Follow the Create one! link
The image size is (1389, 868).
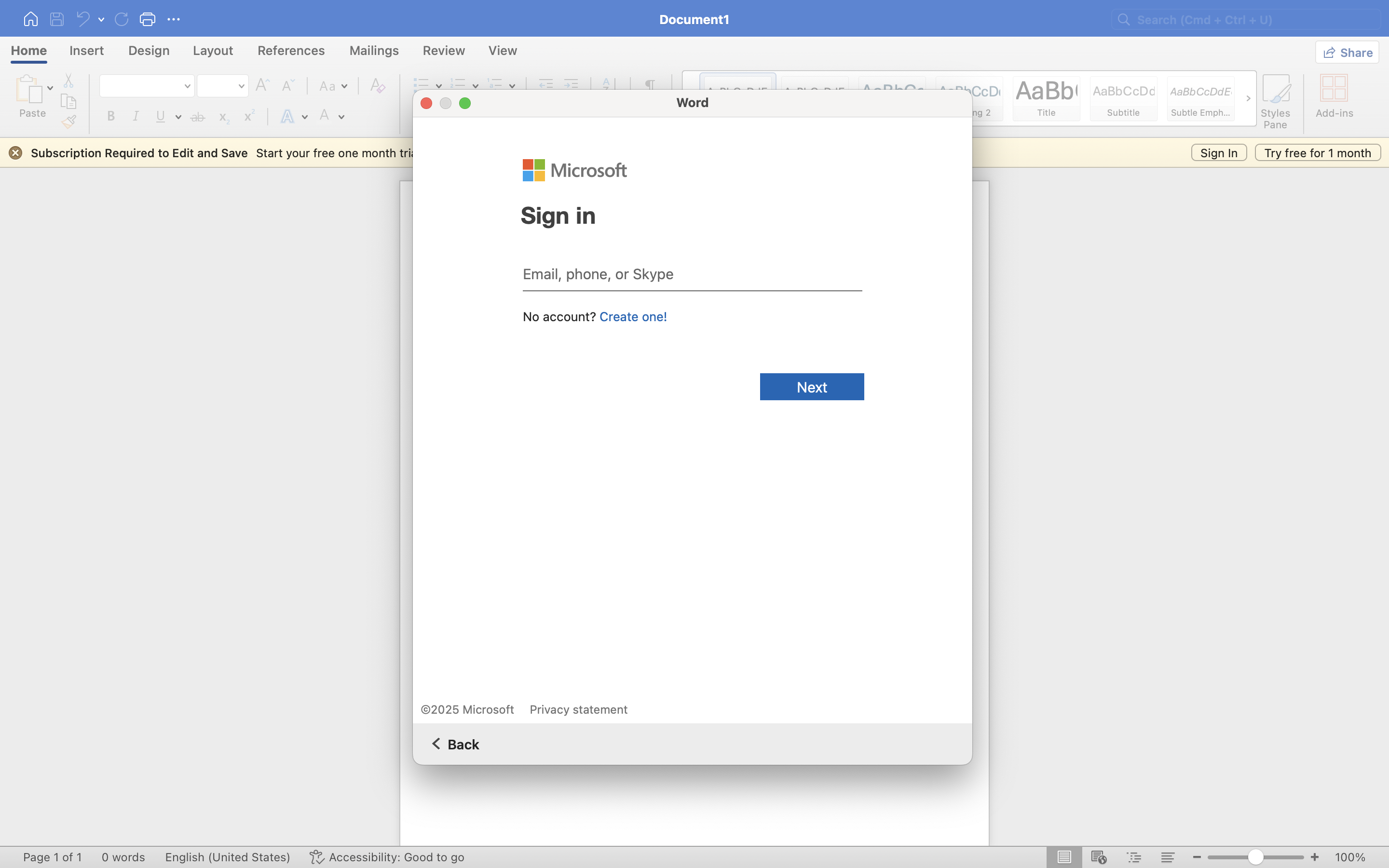(632, 316)
